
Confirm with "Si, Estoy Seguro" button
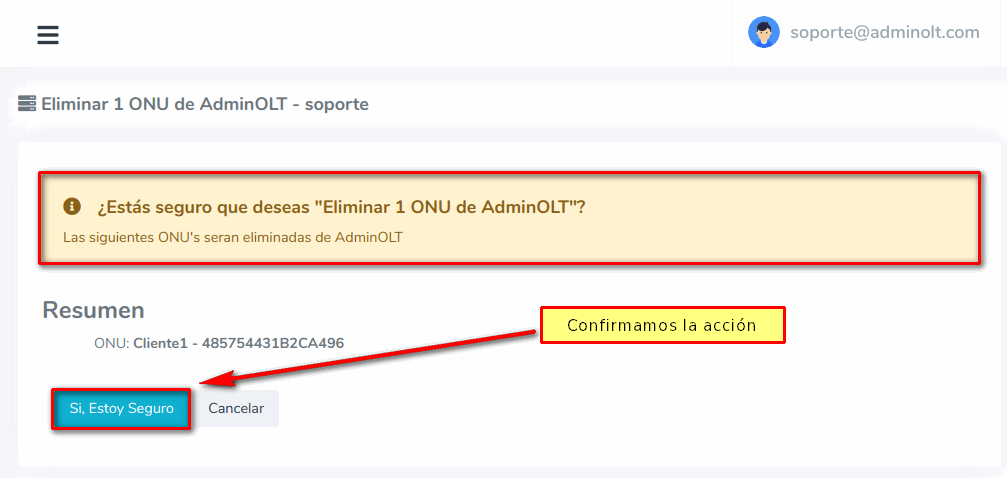[x=121, y=408]
